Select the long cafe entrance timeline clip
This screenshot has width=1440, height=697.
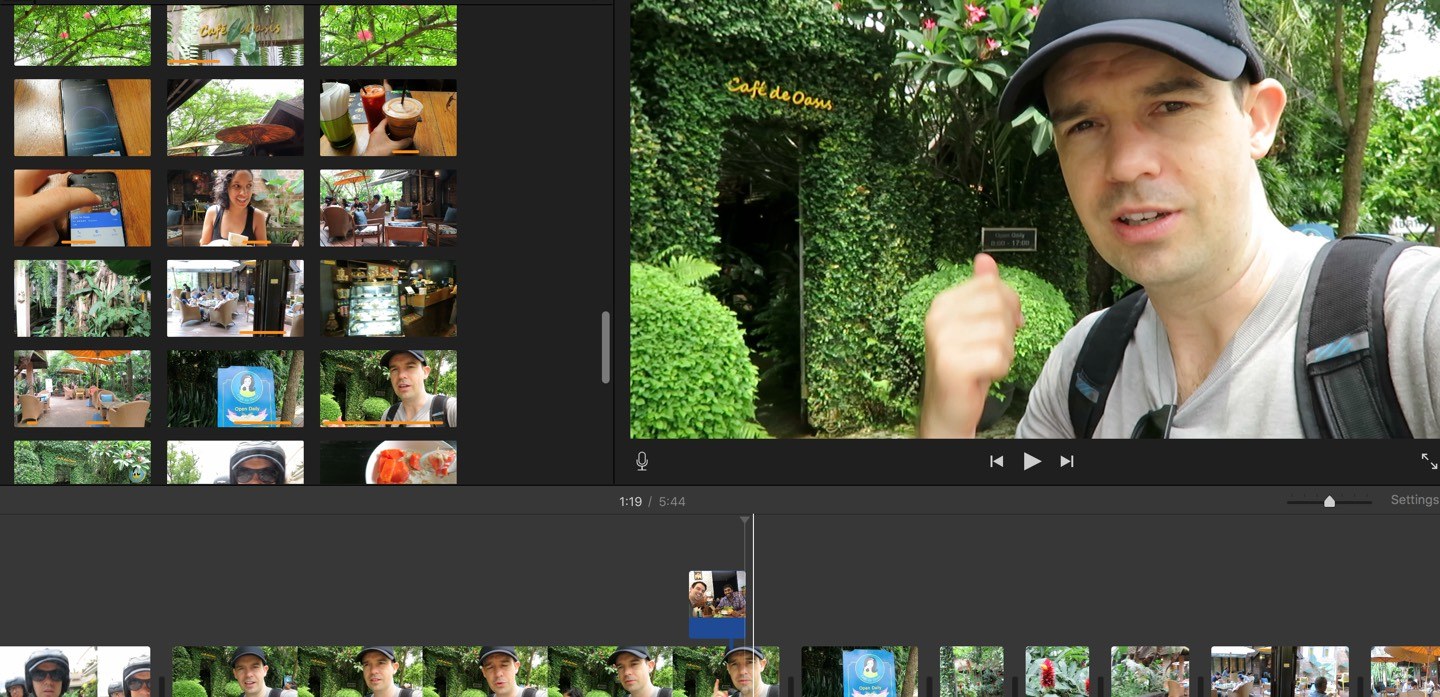coord(475,672)
